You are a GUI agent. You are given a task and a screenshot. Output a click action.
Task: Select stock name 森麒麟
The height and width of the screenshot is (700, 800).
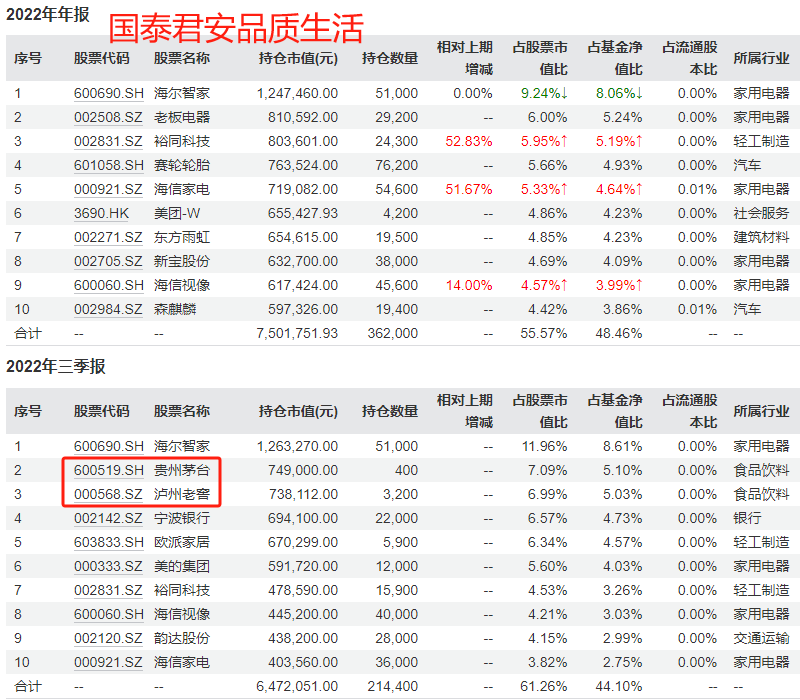click(175, 309)
